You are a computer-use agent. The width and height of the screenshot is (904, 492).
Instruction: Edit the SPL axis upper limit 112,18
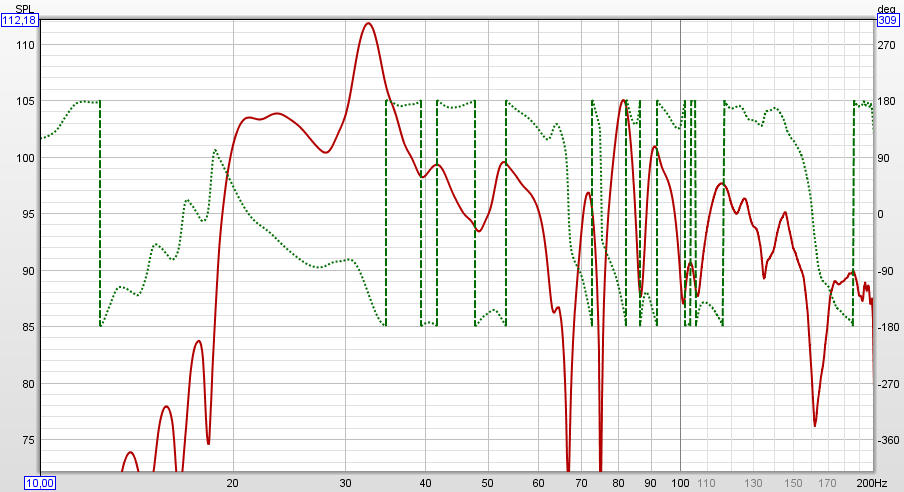pyautogui.click(x=20, y=21)
